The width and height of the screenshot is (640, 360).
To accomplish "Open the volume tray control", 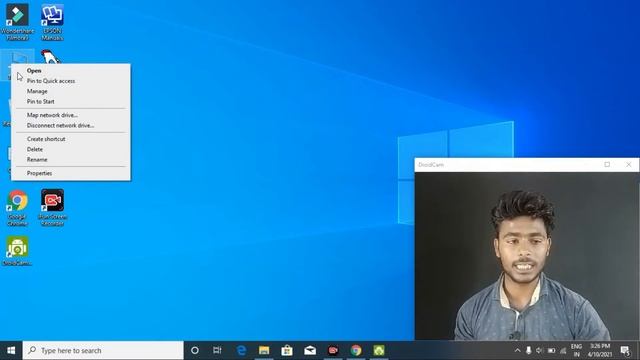I will pos(540,350).
